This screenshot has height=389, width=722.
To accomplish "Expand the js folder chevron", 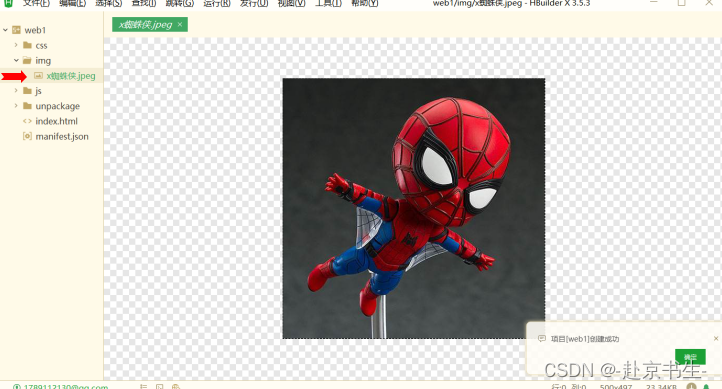I will pos(16,91).
